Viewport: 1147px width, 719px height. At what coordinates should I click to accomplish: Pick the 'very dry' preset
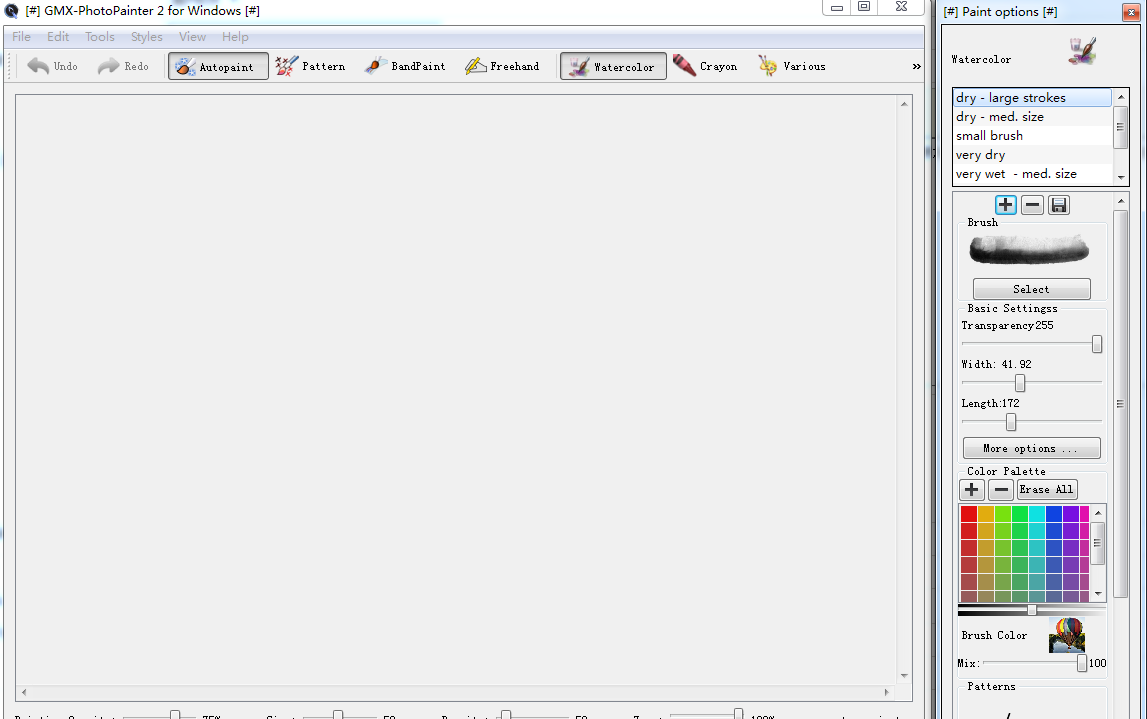click(x=1032, y=155)
